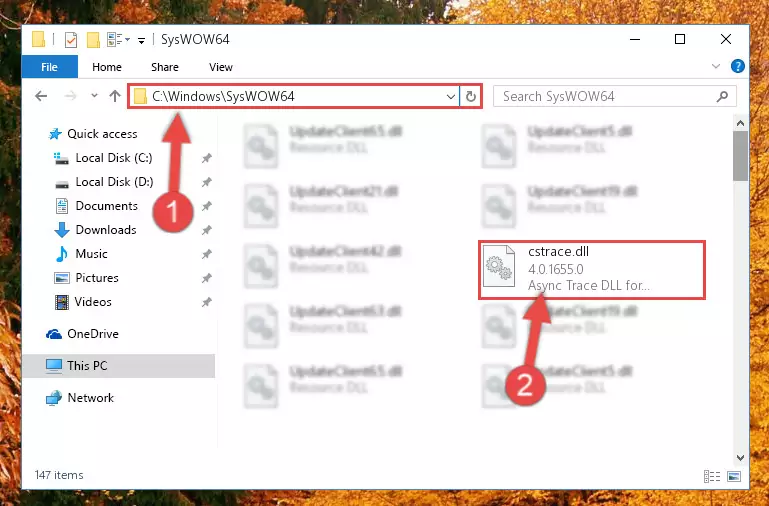769x506 pixels.
Task: Open Documents in the navigation pane
Action: tap(106, 206)
